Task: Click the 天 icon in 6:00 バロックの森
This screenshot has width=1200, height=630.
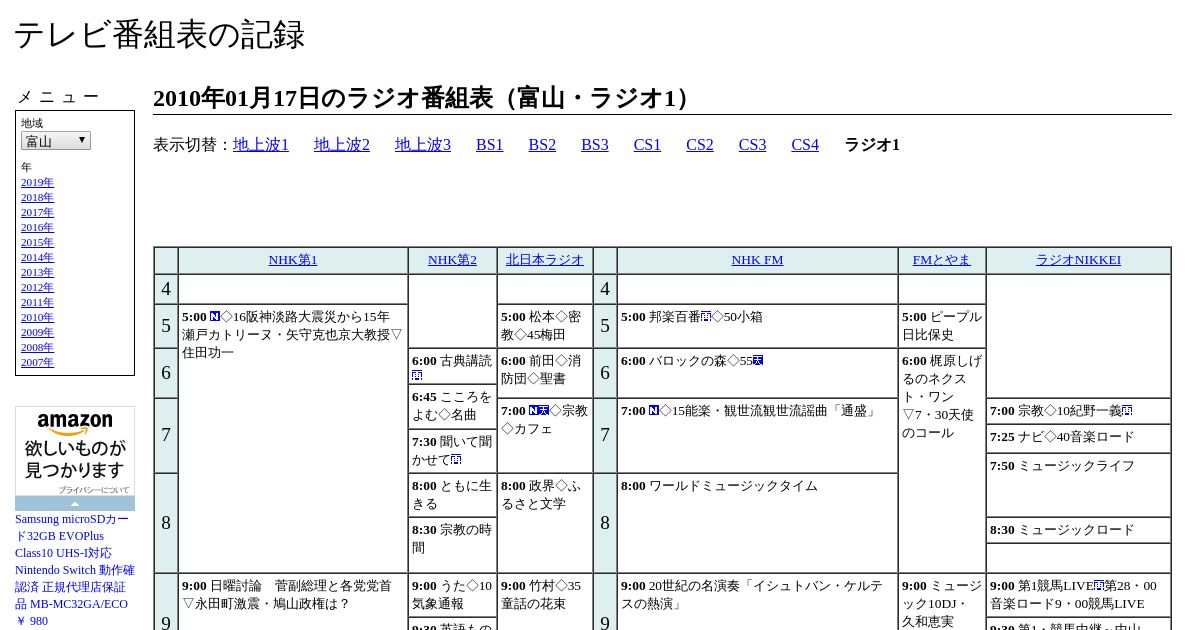Action: point(758,361)
